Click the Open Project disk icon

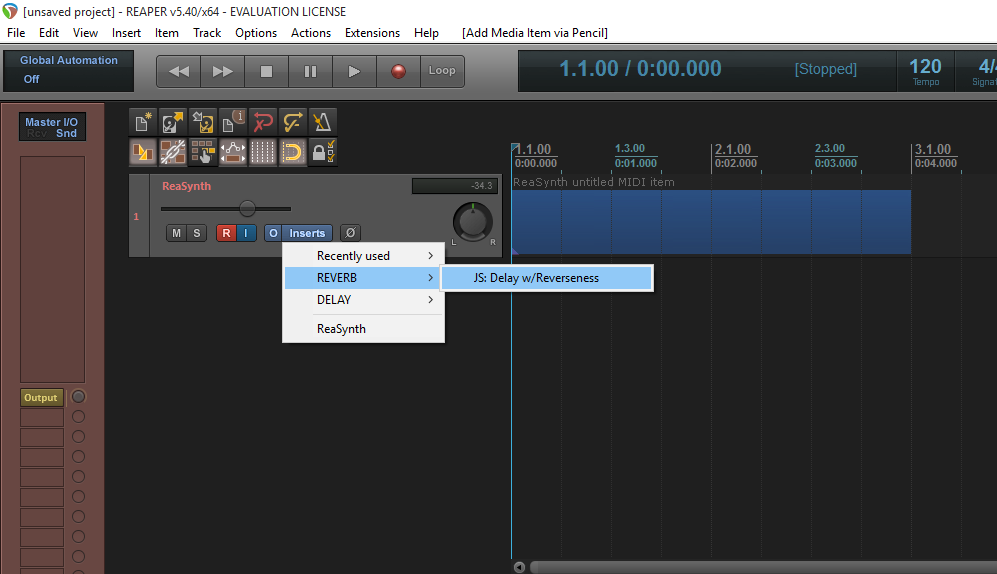click(x=172, y=122)
